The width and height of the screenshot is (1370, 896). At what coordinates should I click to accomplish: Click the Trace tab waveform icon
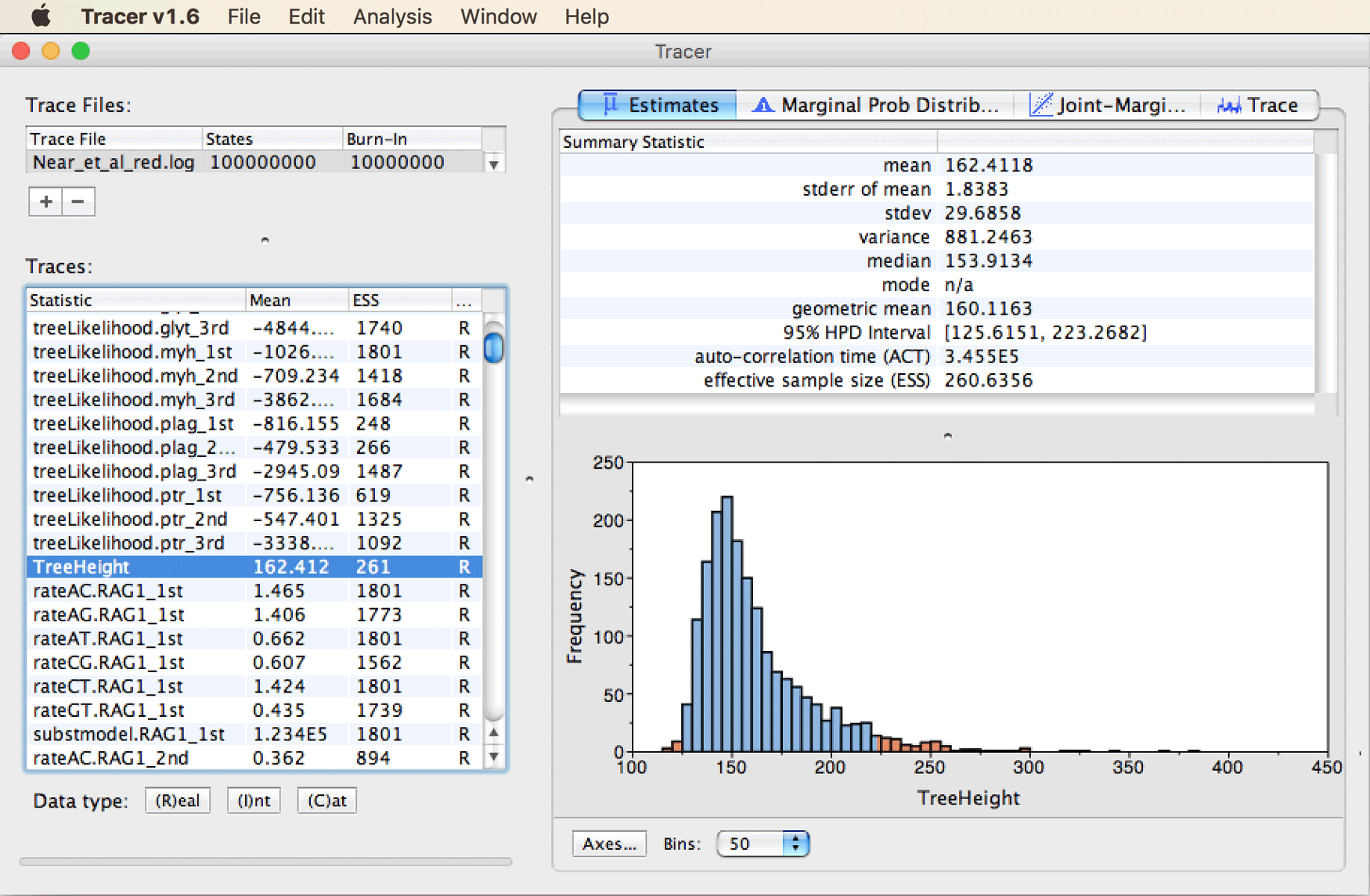point(1229,106)
